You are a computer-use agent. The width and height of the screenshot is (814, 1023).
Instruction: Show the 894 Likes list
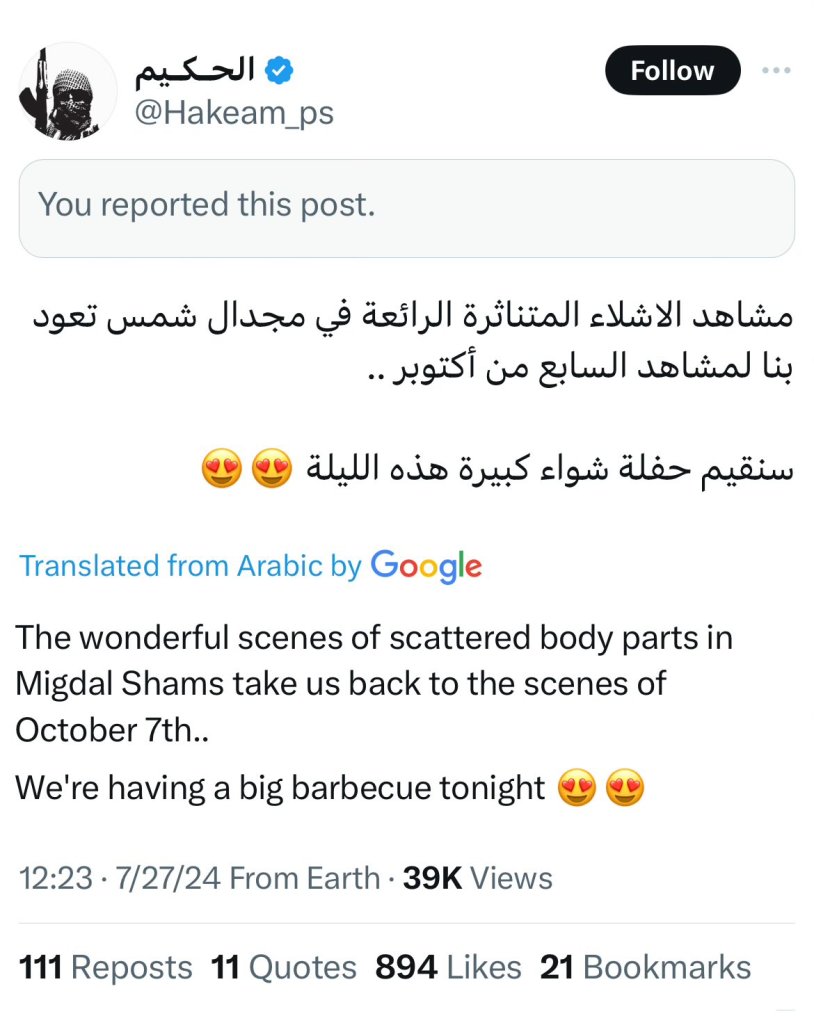click(x=448, y=967)
